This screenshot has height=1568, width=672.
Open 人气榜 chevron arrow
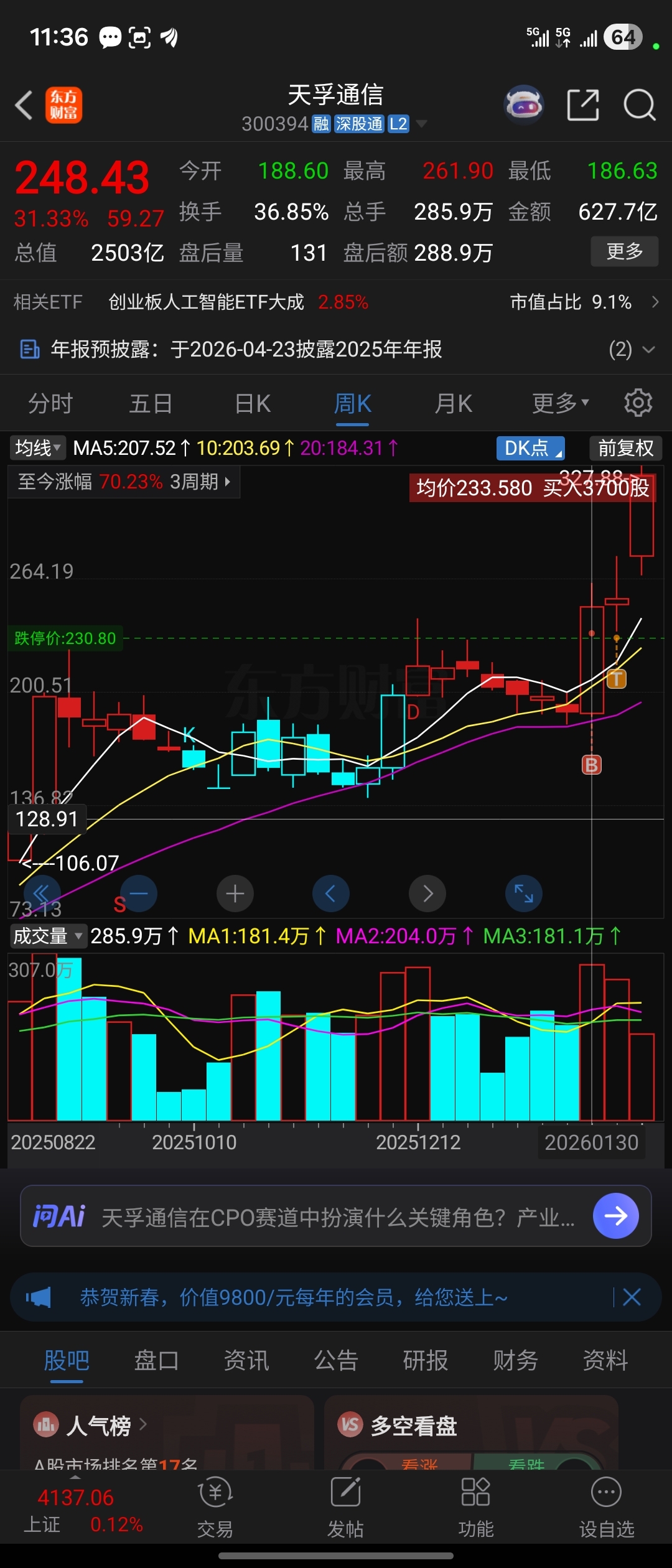143,1424
